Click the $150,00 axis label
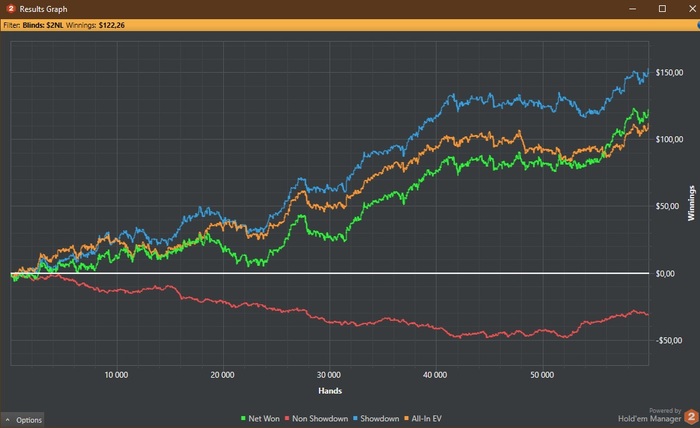Image resolution: width=700 pixels, height=428 pixels. click(669, 72)
